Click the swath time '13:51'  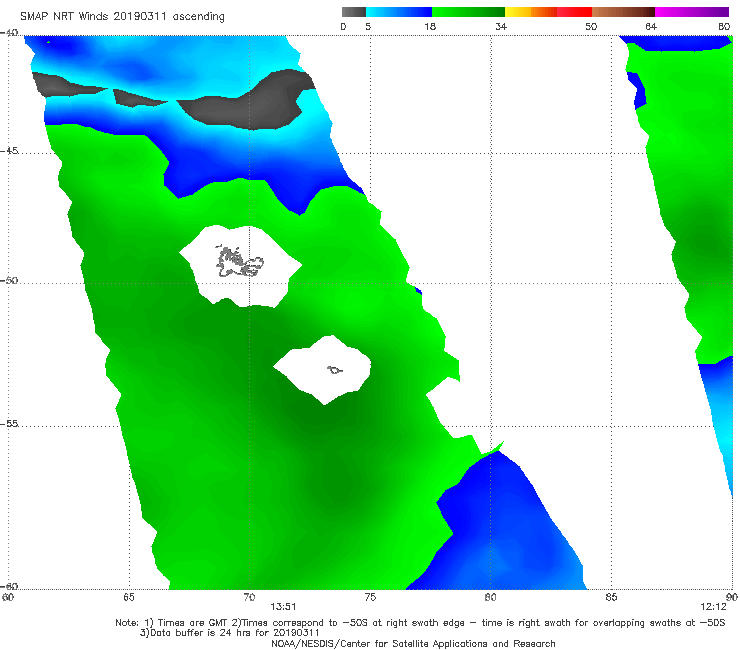(x=283, y=607)
